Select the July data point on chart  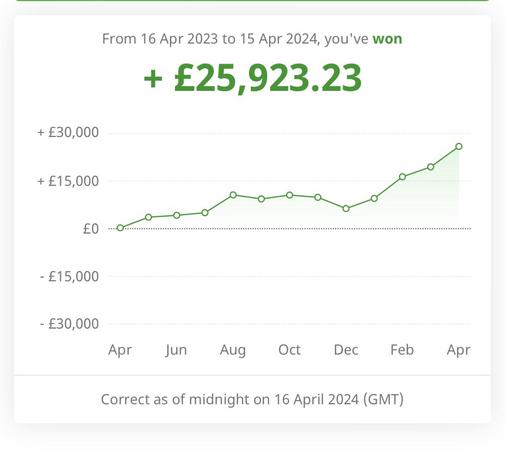205,213
